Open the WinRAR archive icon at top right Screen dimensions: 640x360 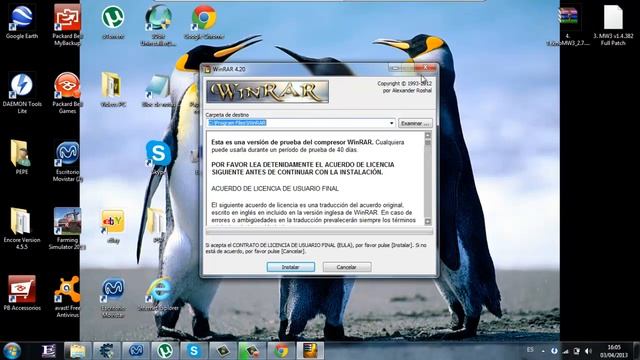pyautogui.click(x=568, y=25)
